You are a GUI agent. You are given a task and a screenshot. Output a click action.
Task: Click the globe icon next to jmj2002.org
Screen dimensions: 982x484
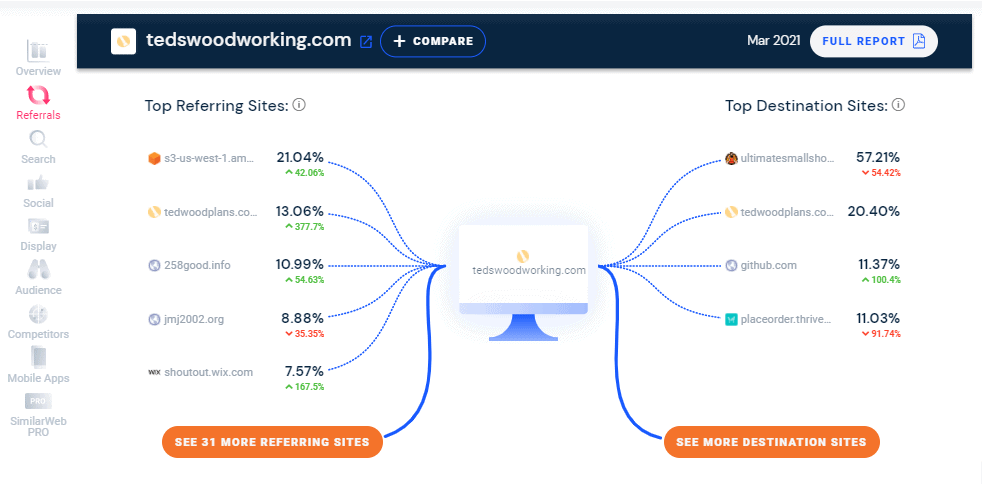coord(154,319)
